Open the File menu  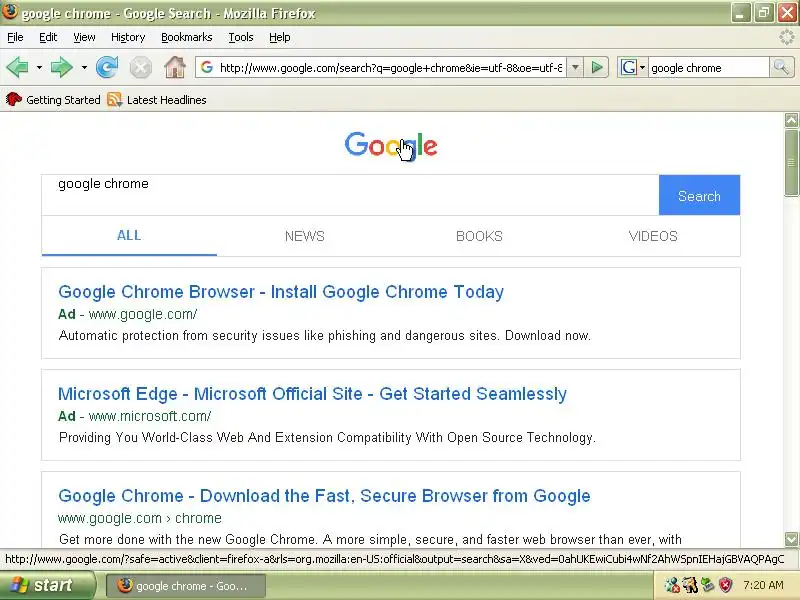coord(15,37)
